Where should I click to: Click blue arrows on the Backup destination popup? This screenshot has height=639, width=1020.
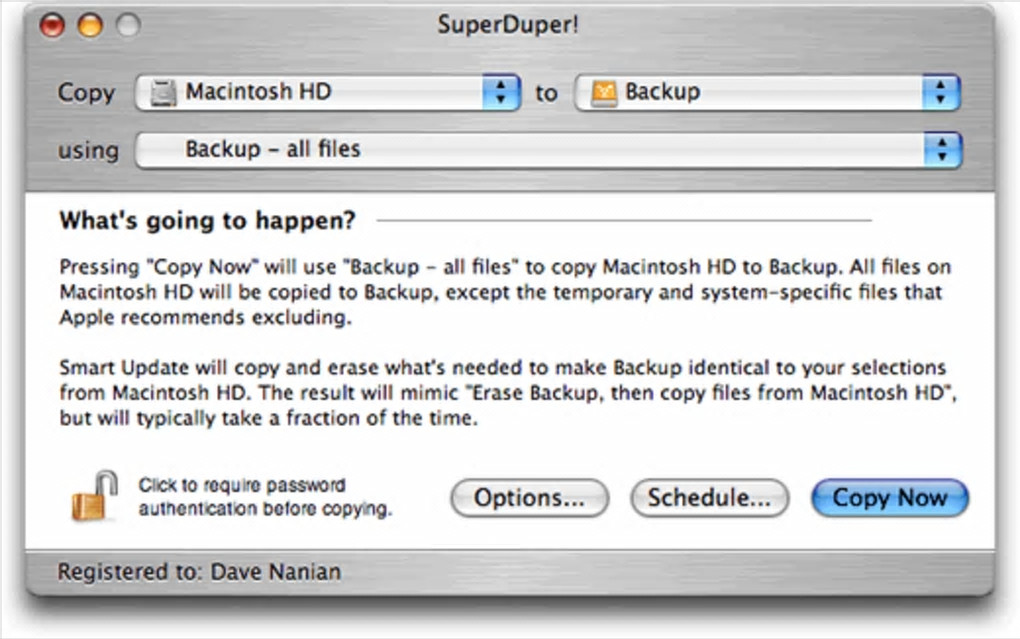point(939,93)
